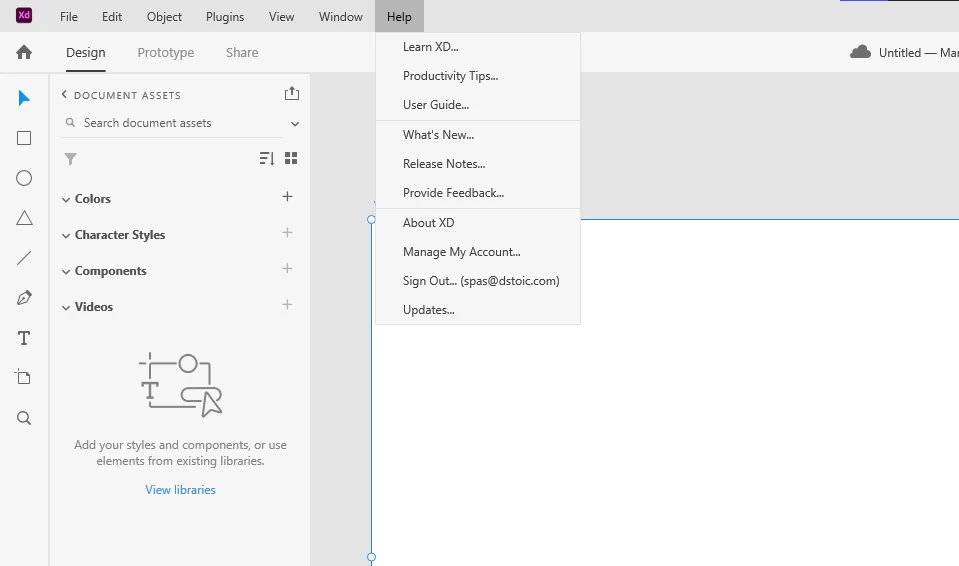Choose the Select arrow tool
The height and width of the screenshot is (566, 959).
(x=24, y=98)
